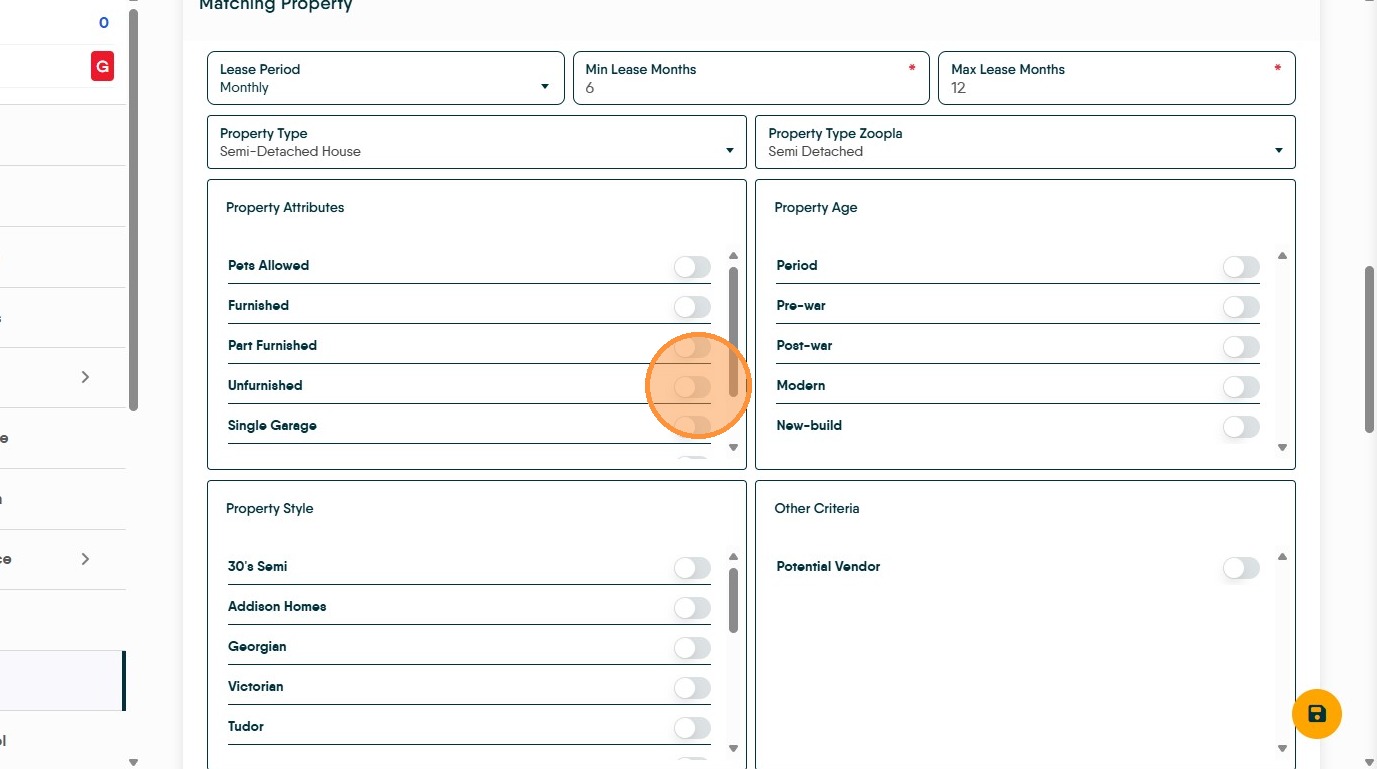Enable the Pets Allowed toggle
Image resolution: width=1377 pixels, height=769 pixels.
692,267
